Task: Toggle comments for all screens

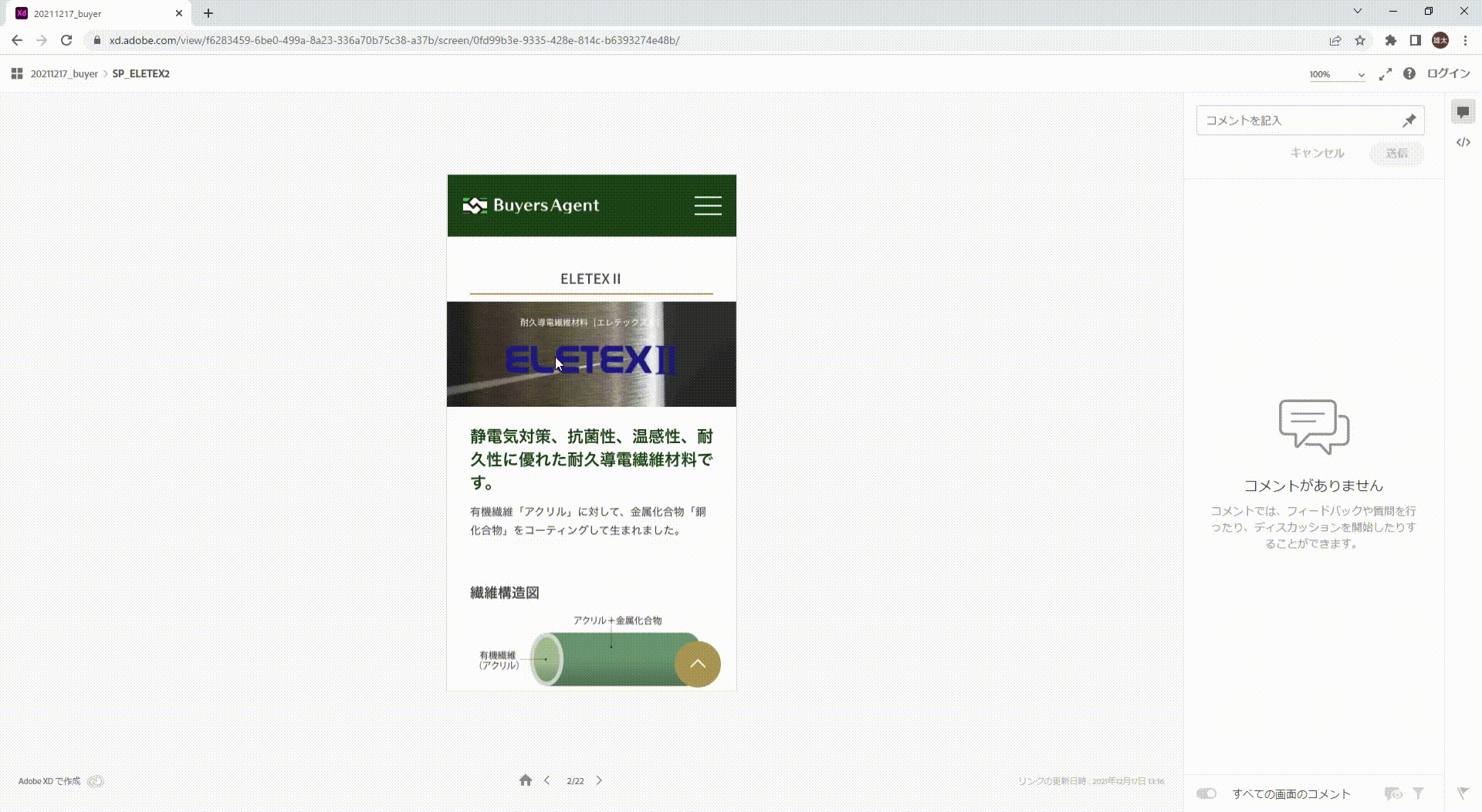Action: [1206, 793]
